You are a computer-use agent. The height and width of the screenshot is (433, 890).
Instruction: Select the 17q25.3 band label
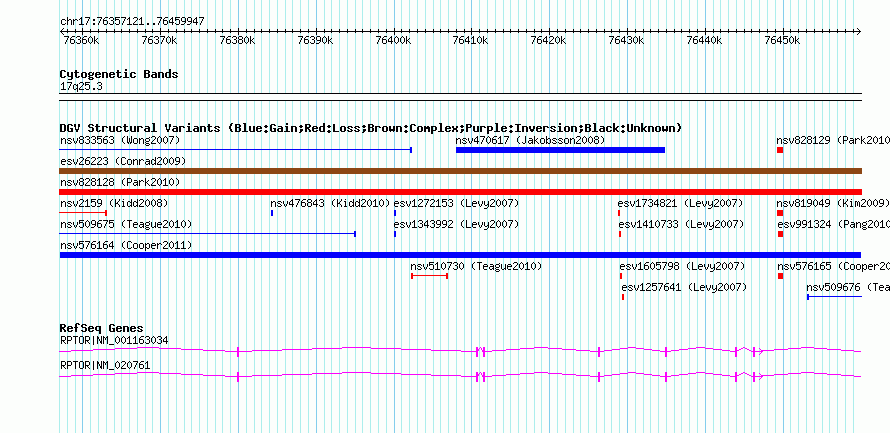[x=81, y=87]
